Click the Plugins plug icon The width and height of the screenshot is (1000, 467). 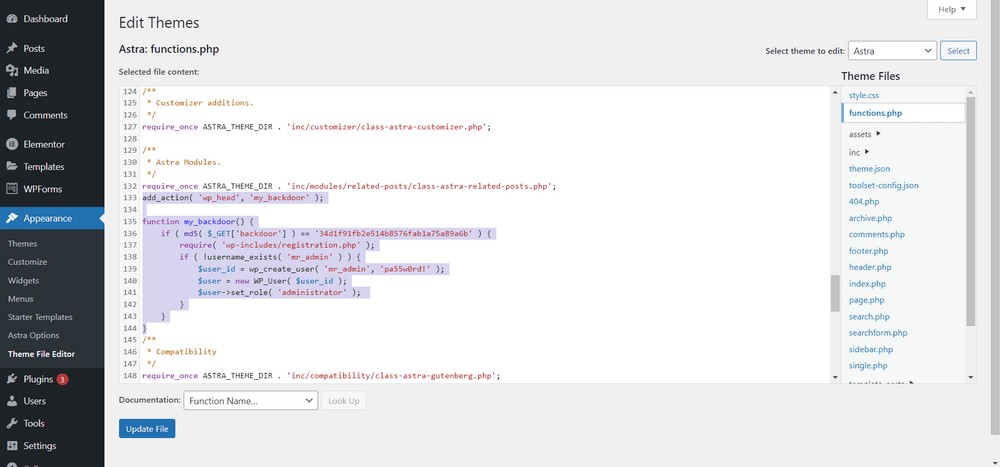(x=11, y=379)
